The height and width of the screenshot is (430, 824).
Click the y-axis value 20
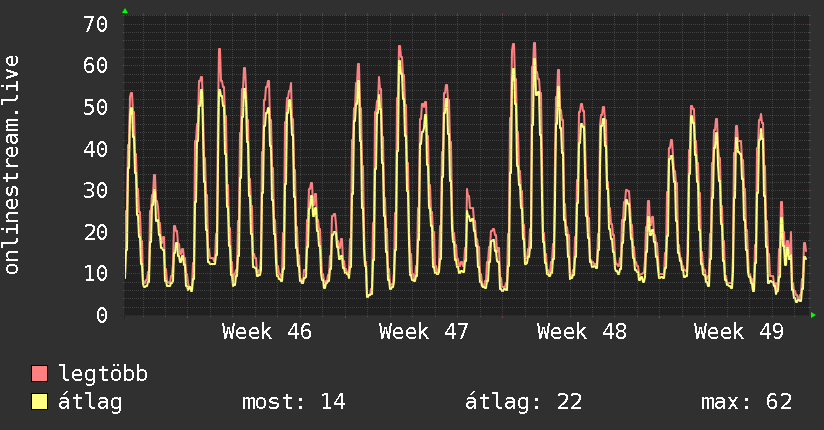pyautogui.click(x=96, y=232)
